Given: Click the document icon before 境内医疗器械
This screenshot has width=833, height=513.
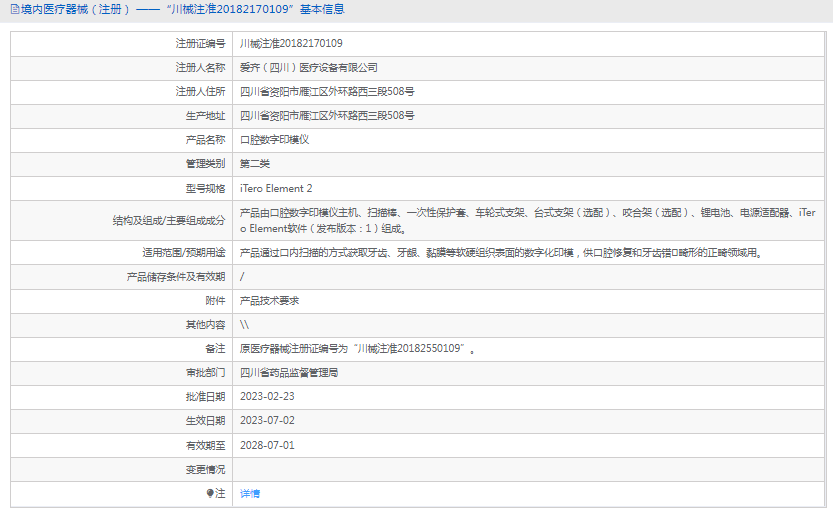Looking at the screenshot, I should tap(15, 9).
